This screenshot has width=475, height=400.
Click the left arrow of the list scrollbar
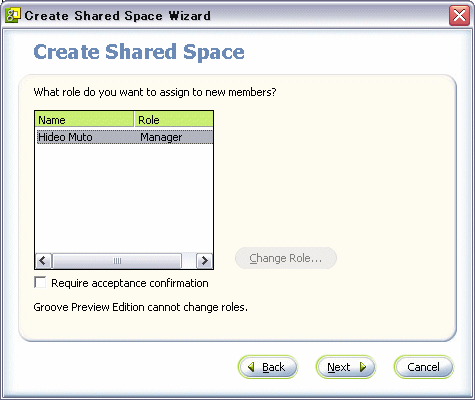click(43, 261)
